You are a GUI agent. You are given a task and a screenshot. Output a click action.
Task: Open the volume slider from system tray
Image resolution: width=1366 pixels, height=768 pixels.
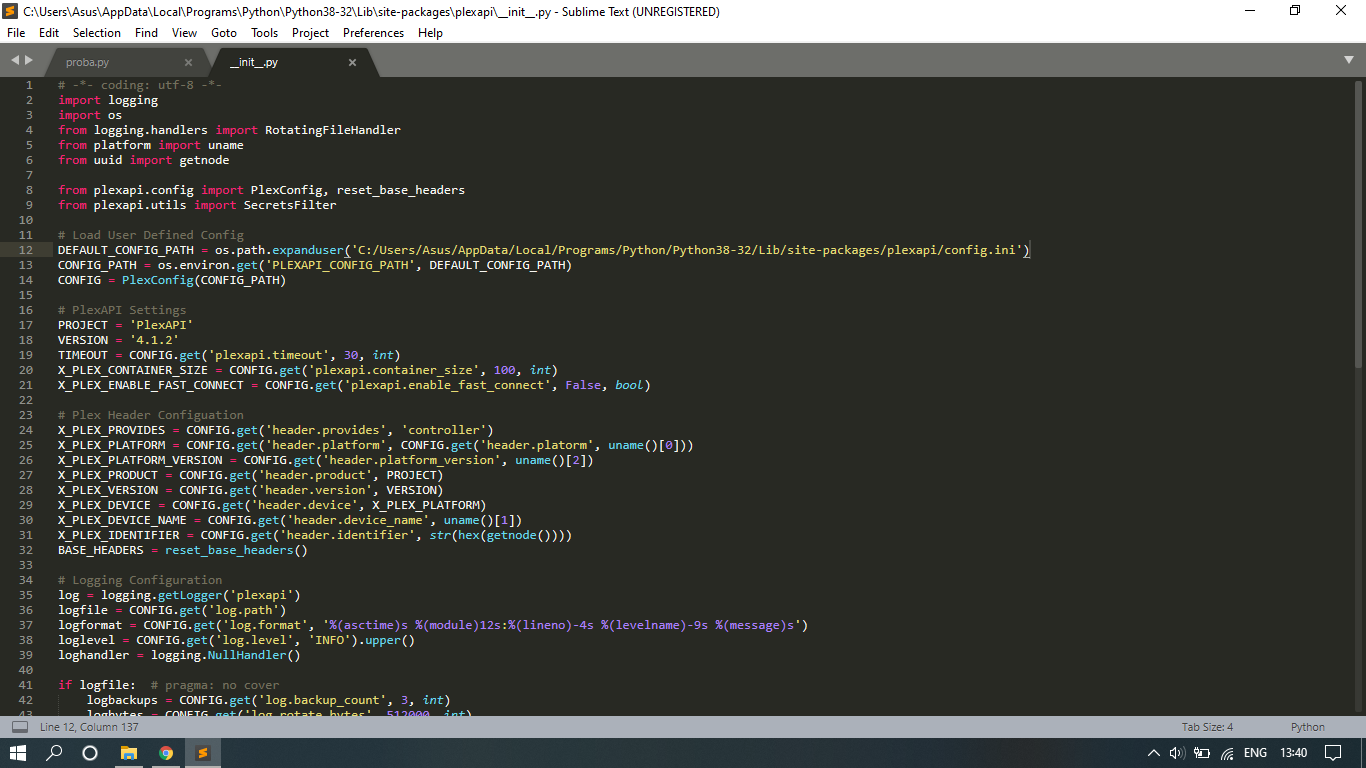pos(1177,751)
